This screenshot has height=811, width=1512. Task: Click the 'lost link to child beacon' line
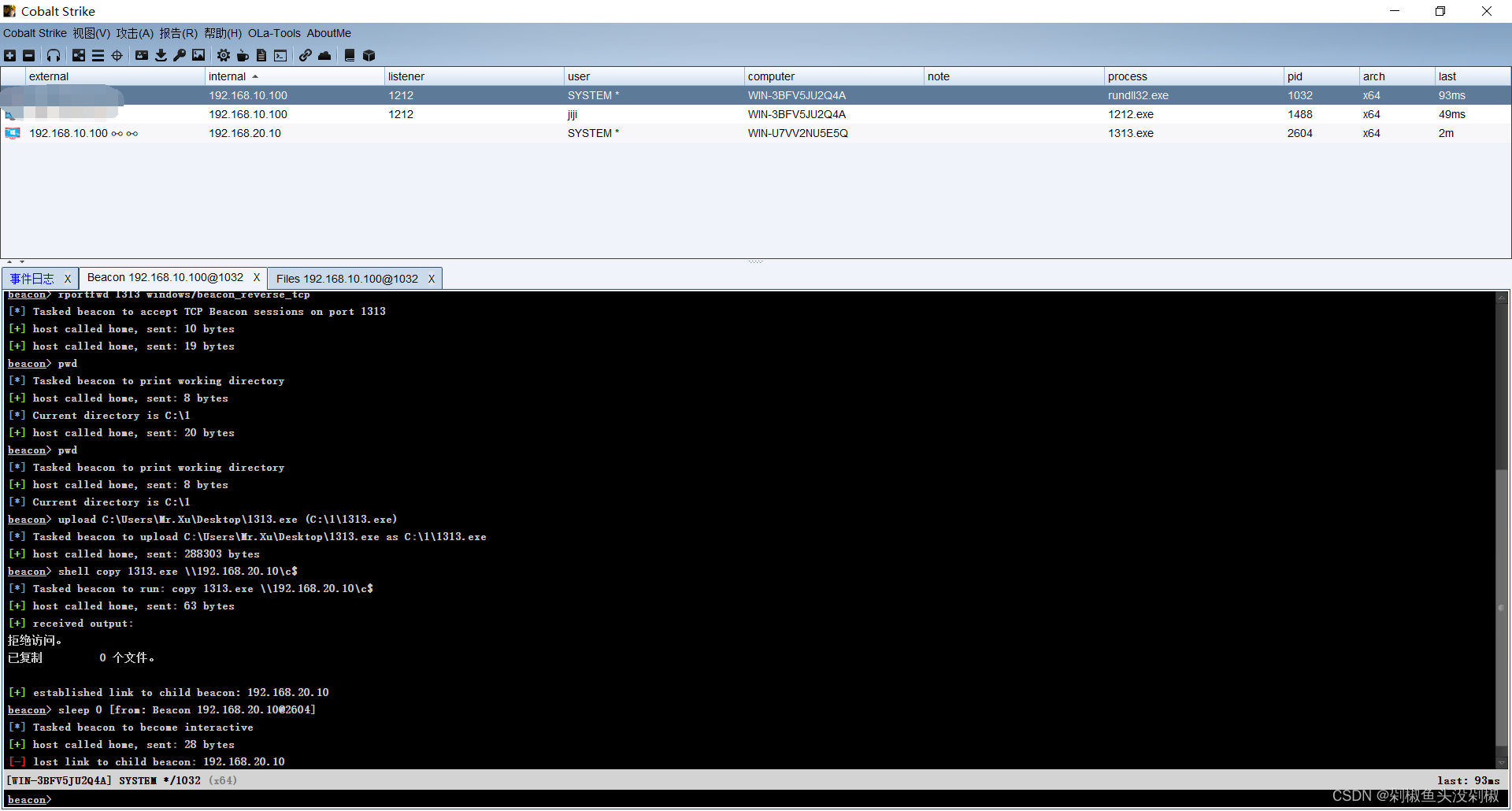pos(146,762)
